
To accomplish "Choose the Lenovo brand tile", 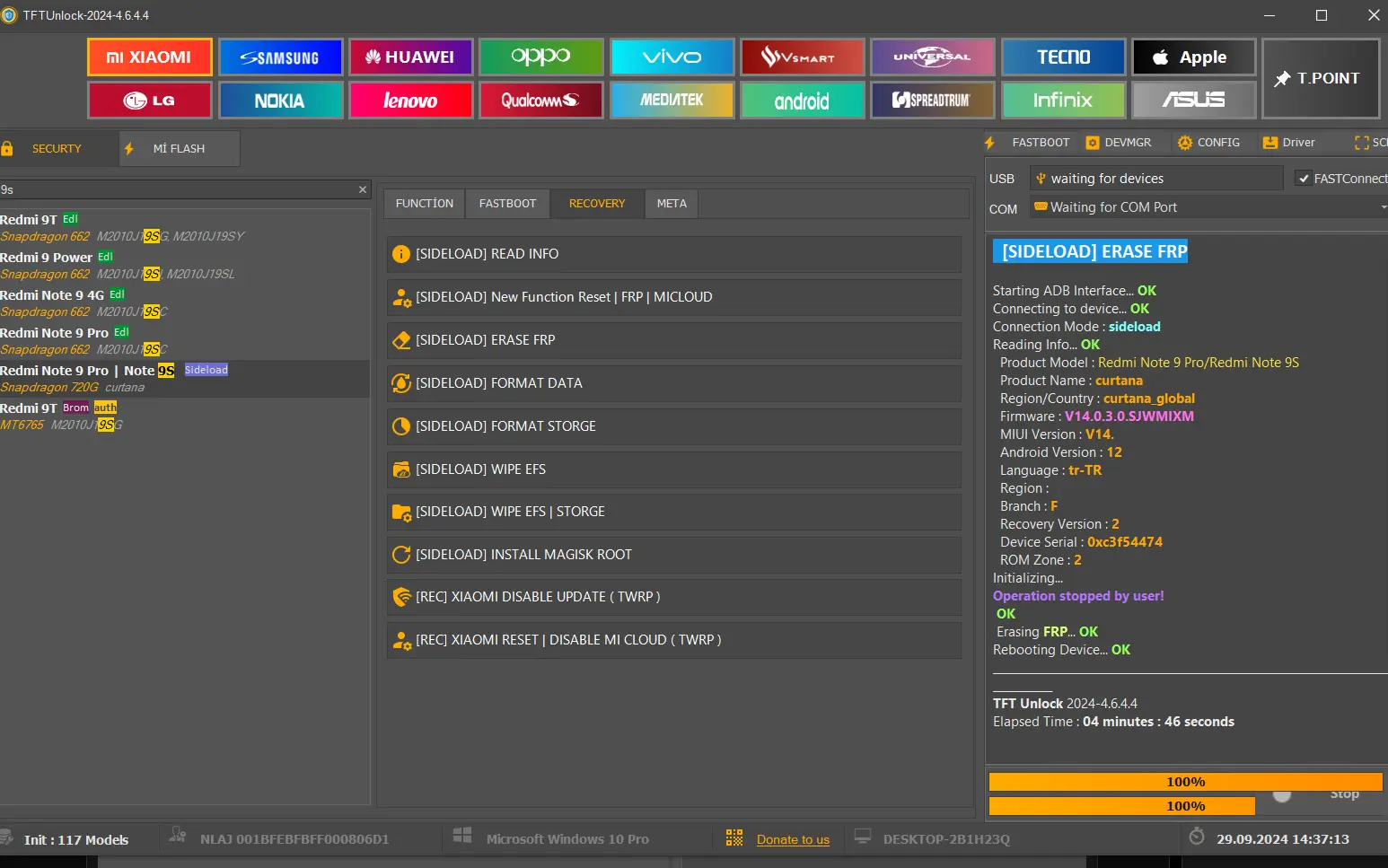I will pyautogui.click(x=411, y=101).
